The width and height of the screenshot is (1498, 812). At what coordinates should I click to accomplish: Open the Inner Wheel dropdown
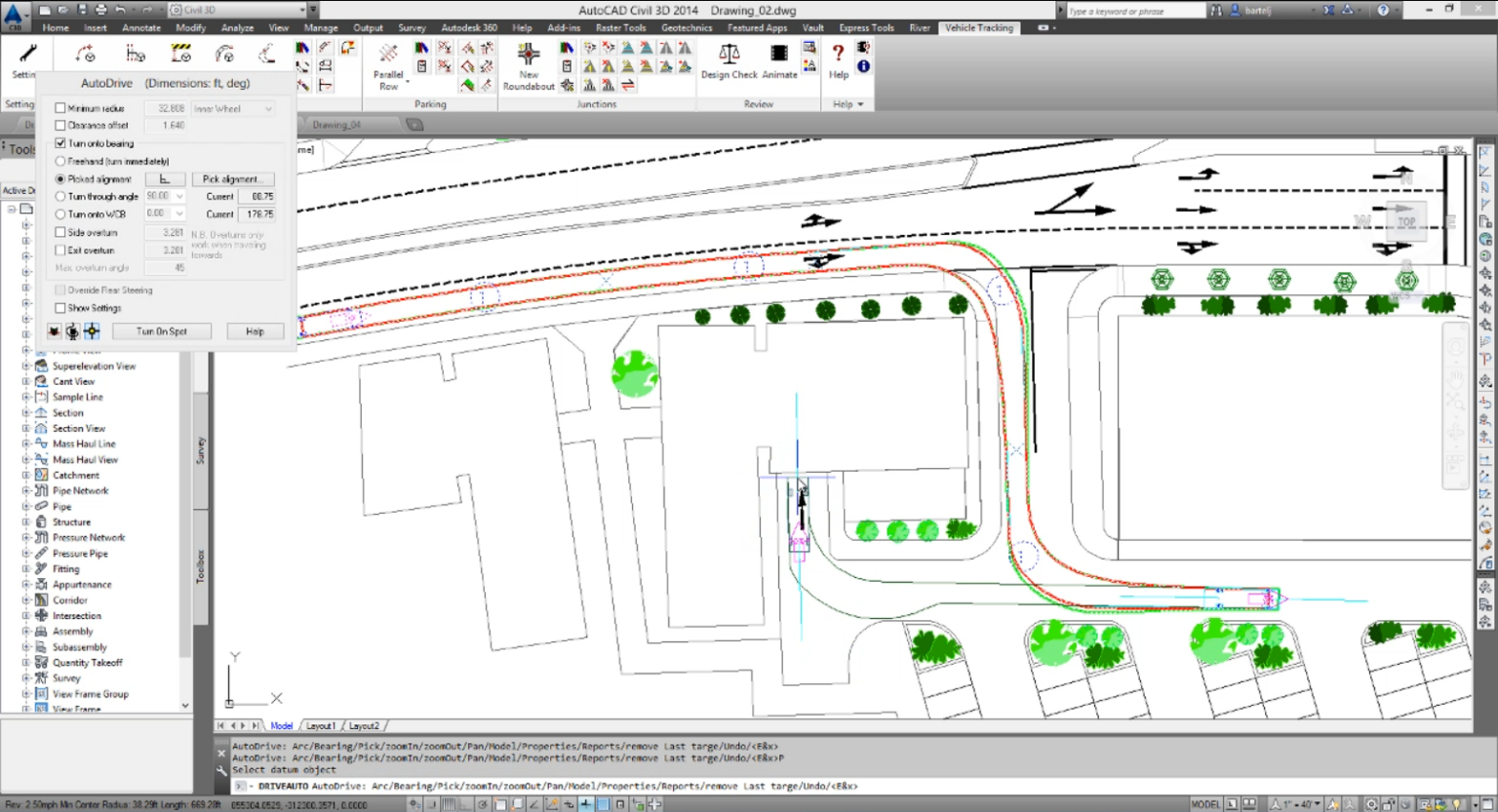[256, 108]
